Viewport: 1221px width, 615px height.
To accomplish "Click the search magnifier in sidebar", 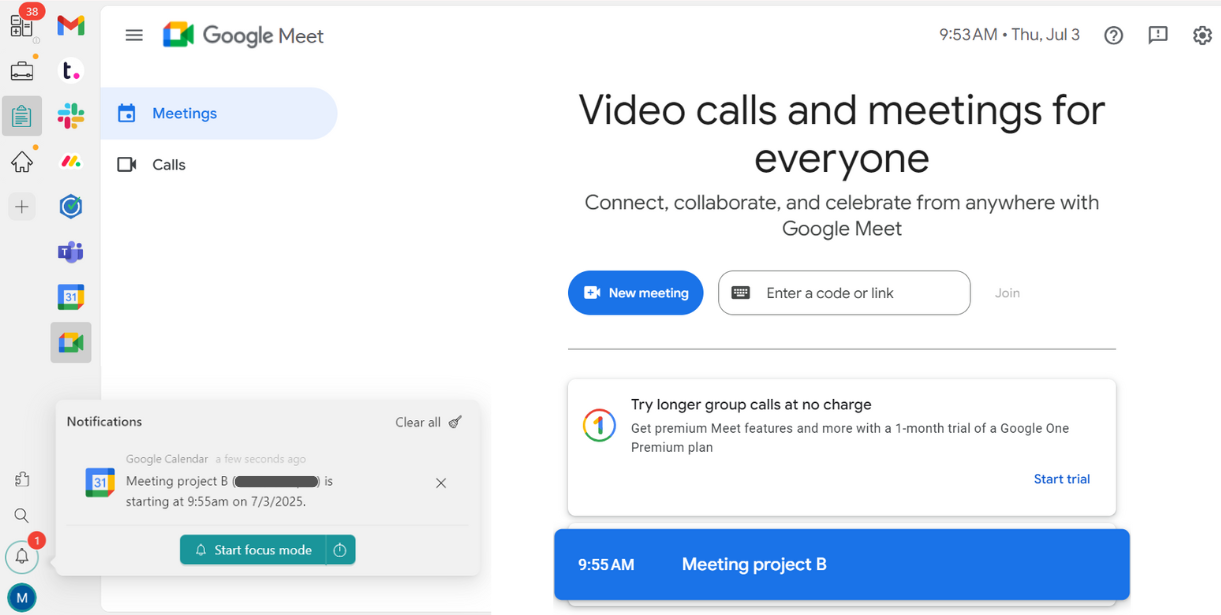I will pyautogui.click(x=21, y=516).
